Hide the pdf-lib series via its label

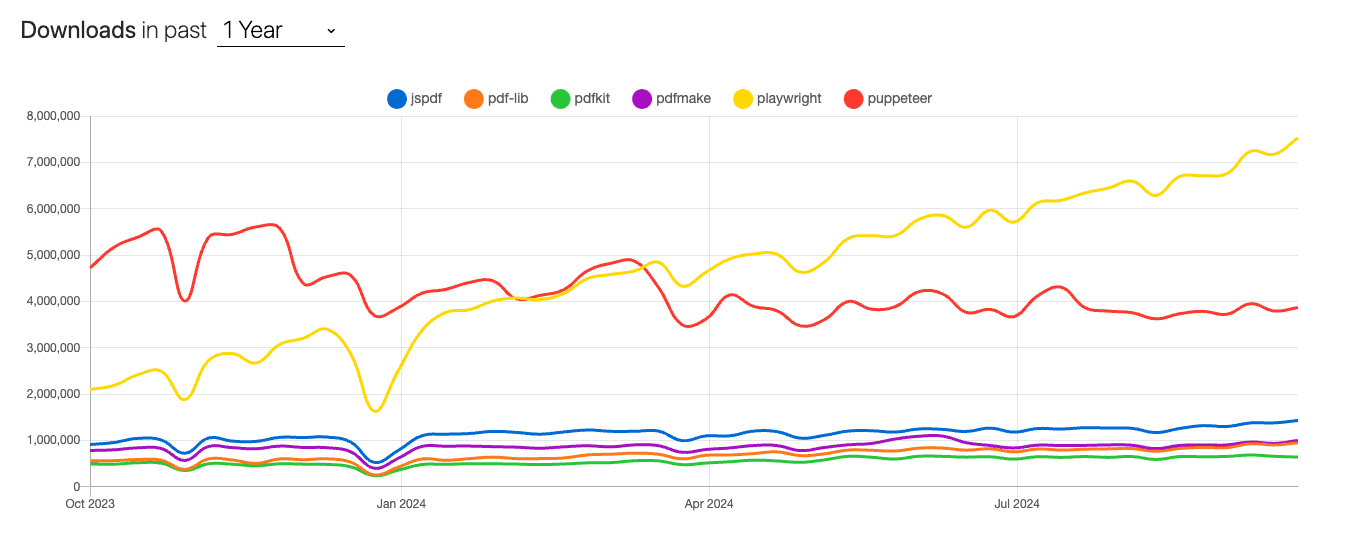(x=508, y=98)
